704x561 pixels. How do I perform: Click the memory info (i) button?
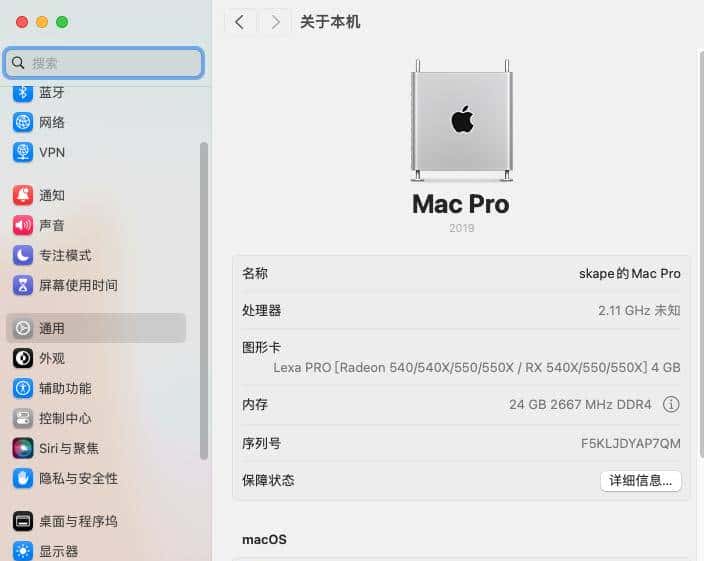pos(671,404)
